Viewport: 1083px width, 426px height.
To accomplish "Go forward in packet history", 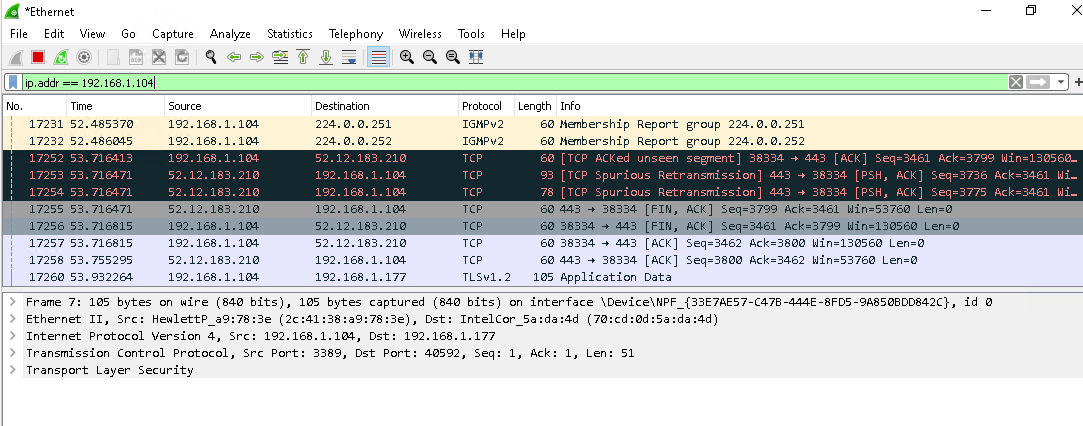I will tap(257, 57).
